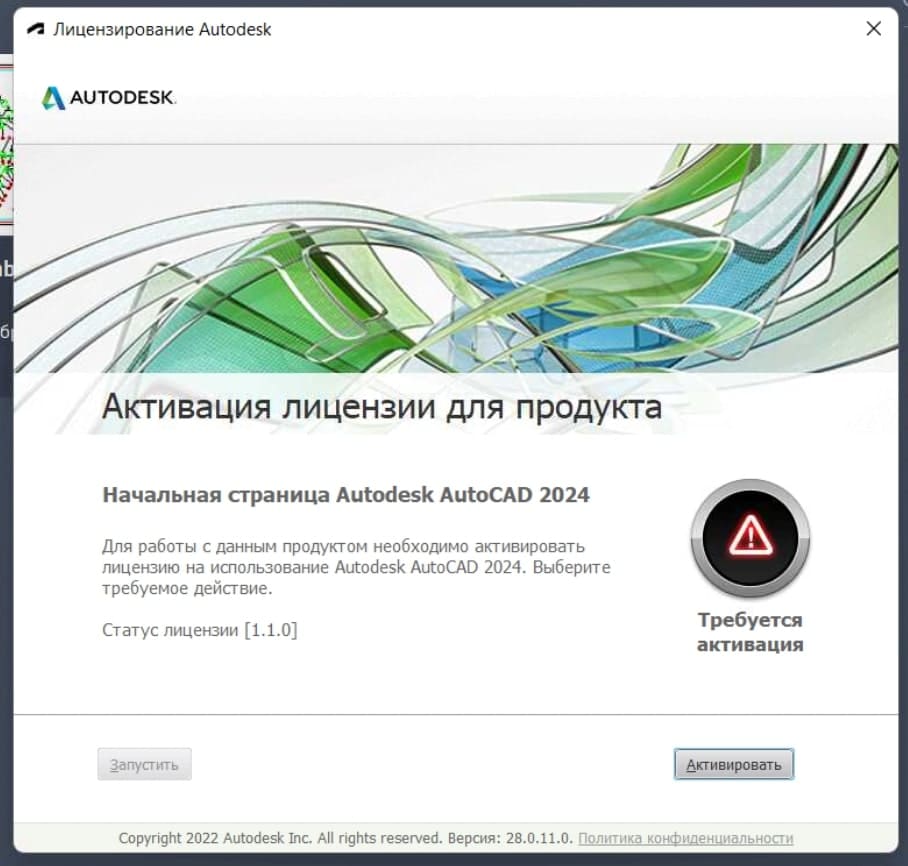Select the Требуется активация status label
The width and height of the screenshot is (908, 866).
pos(750,632)
